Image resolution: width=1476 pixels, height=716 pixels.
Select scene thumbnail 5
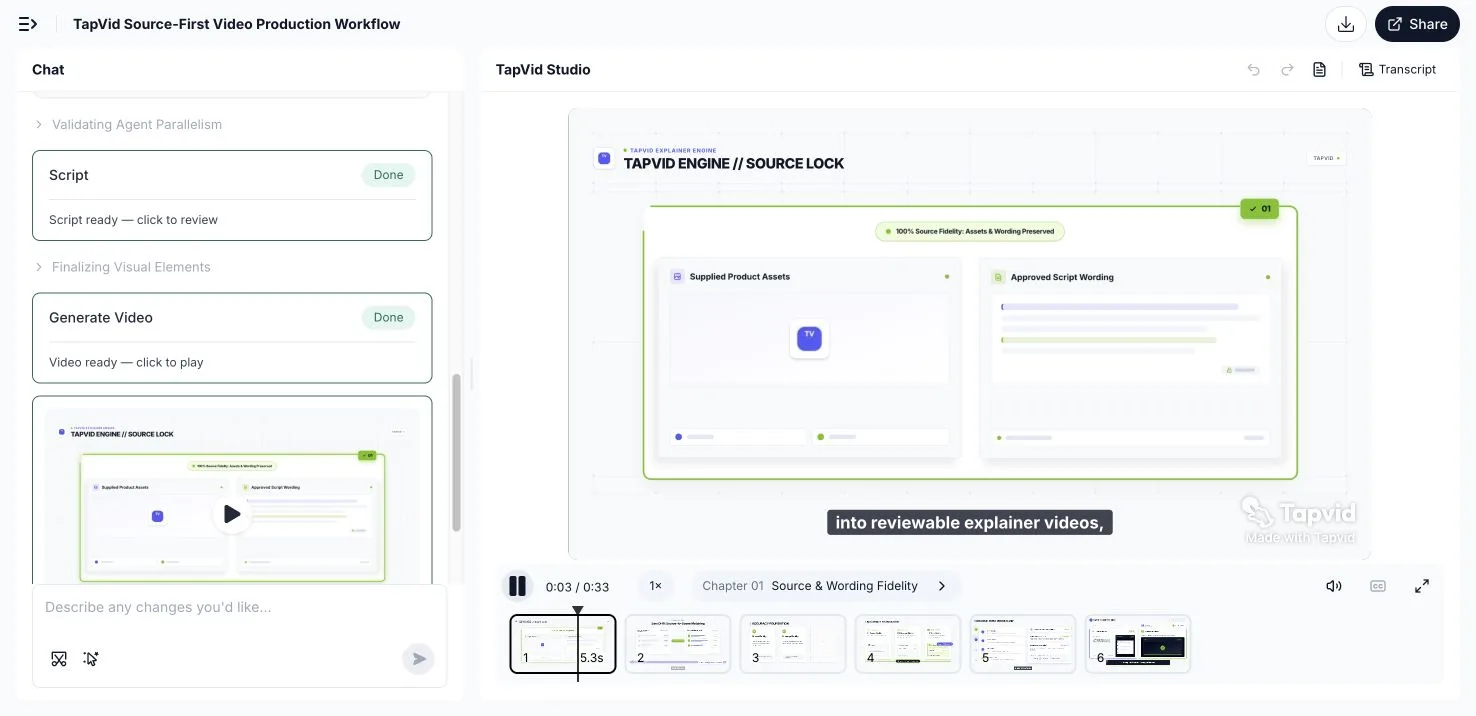coord(1023,644)
